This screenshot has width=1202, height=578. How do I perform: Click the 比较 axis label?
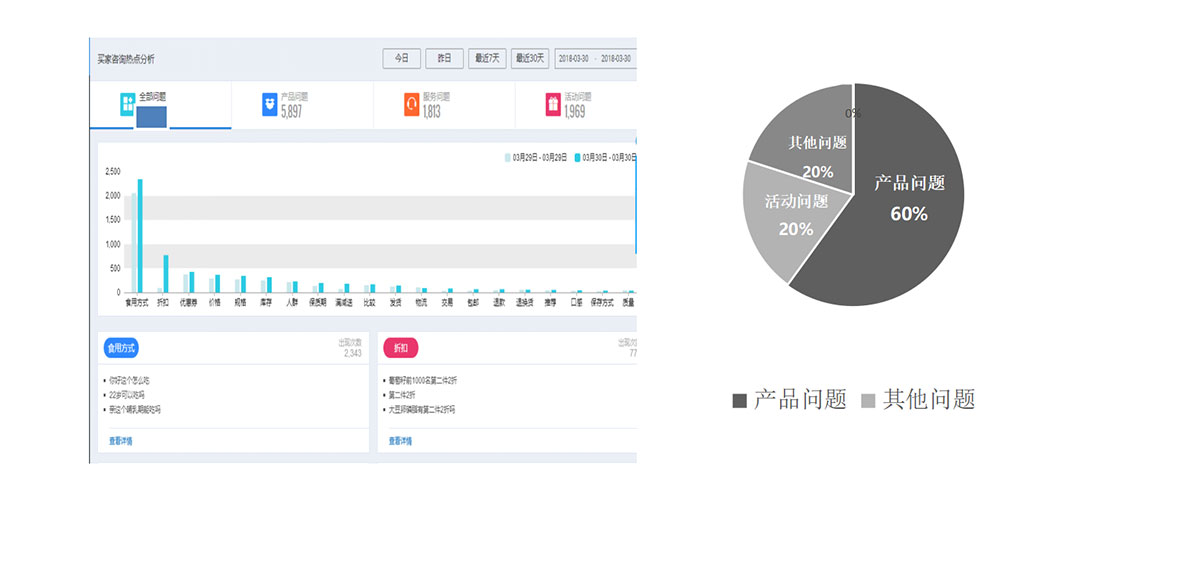click(x=369, y=301)
